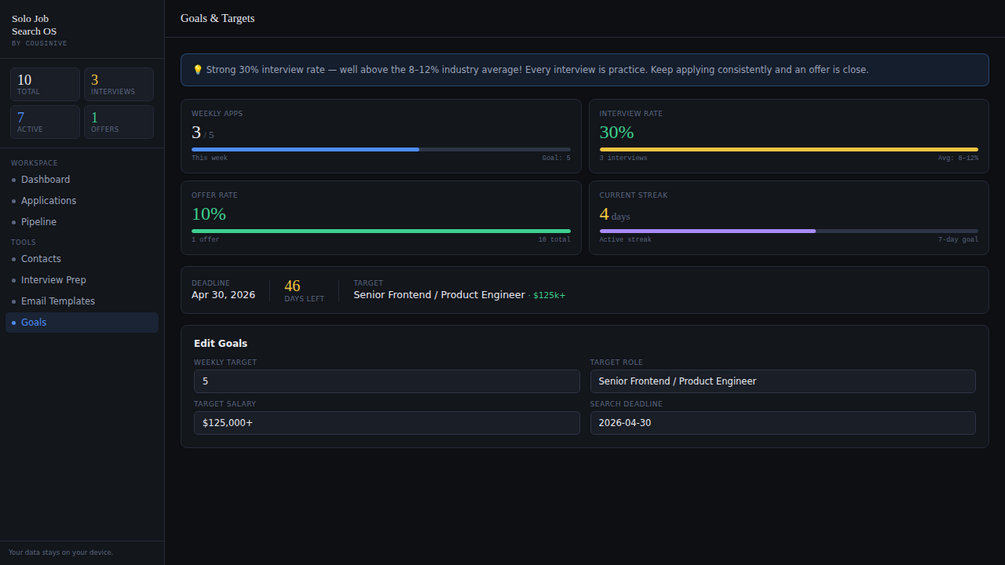Click the Target Role input field
Screen dimensions: 1005x565
(783, 381)
